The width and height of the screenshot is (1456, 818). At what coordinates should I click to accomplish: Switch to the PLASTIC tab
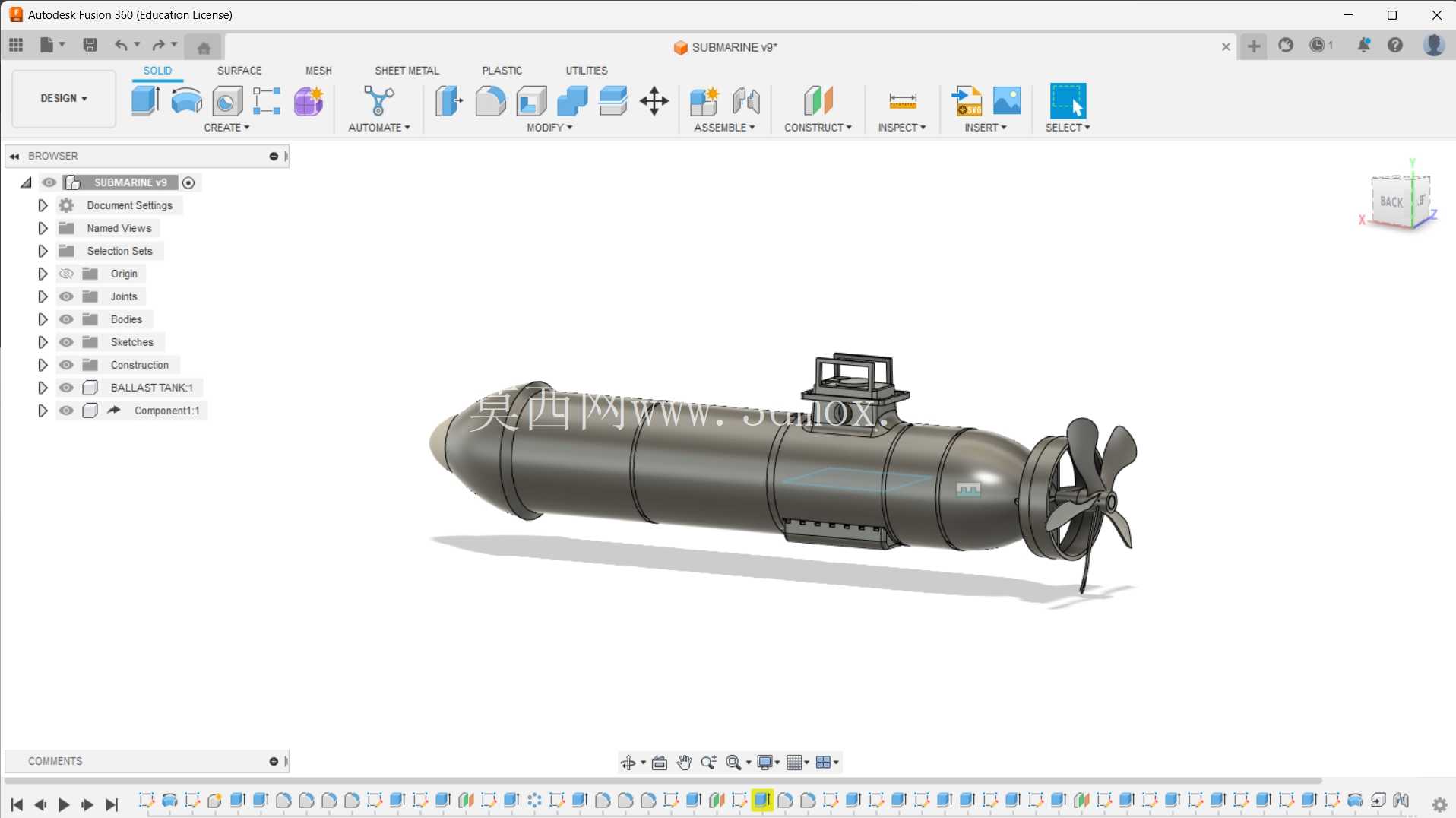pyautogui.click(x=502, y=71)
